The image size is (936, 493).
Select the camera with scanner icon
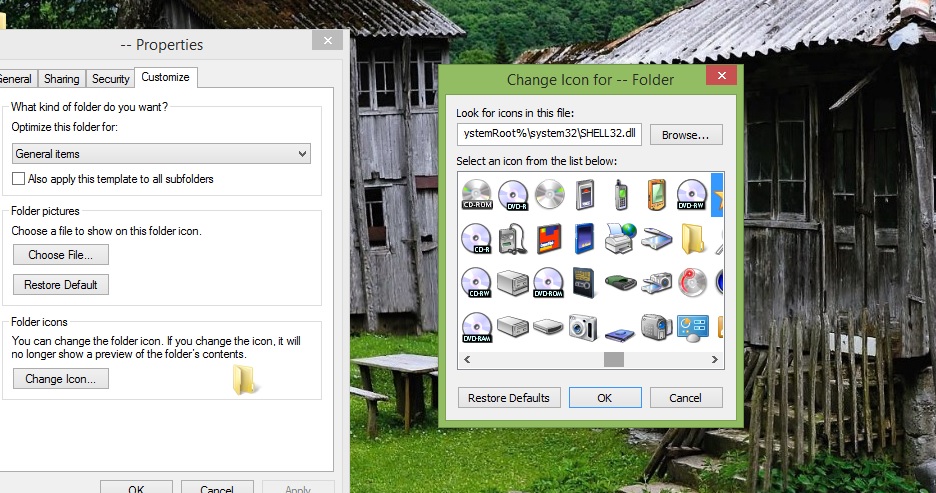[657, 282]
